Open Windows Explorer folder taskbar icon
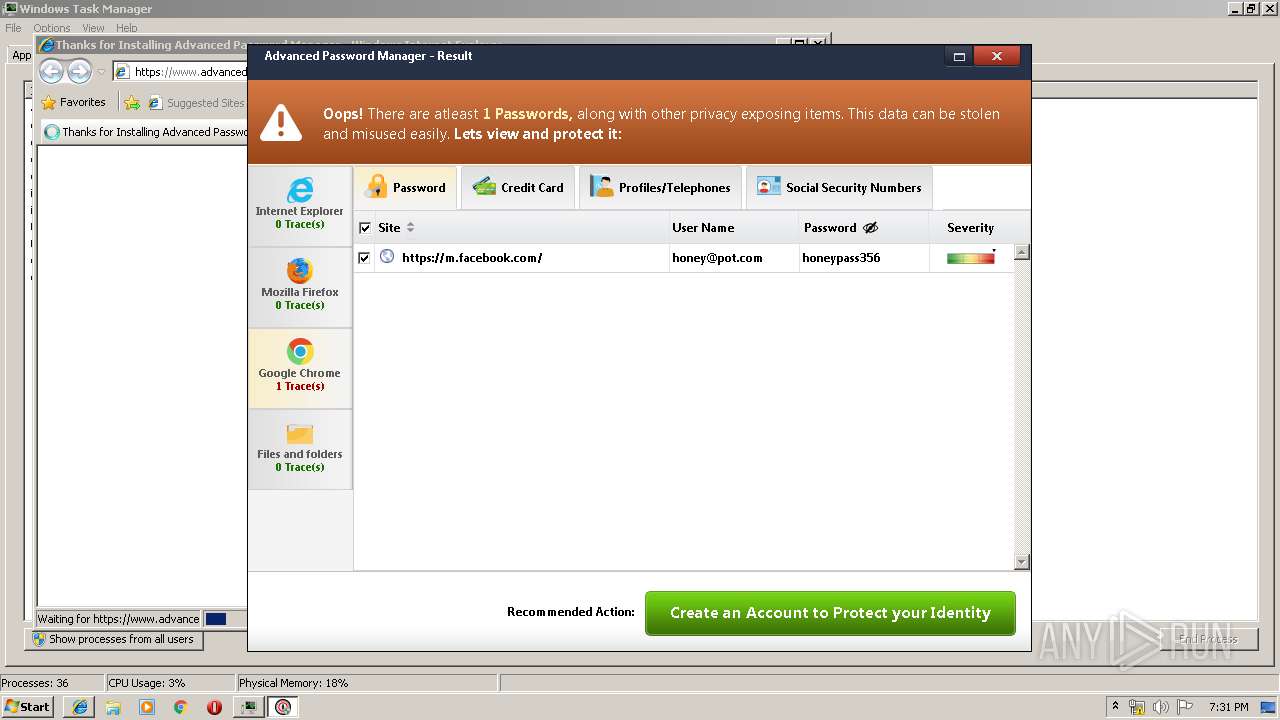1280x720 pixels. tap(113, 707)
